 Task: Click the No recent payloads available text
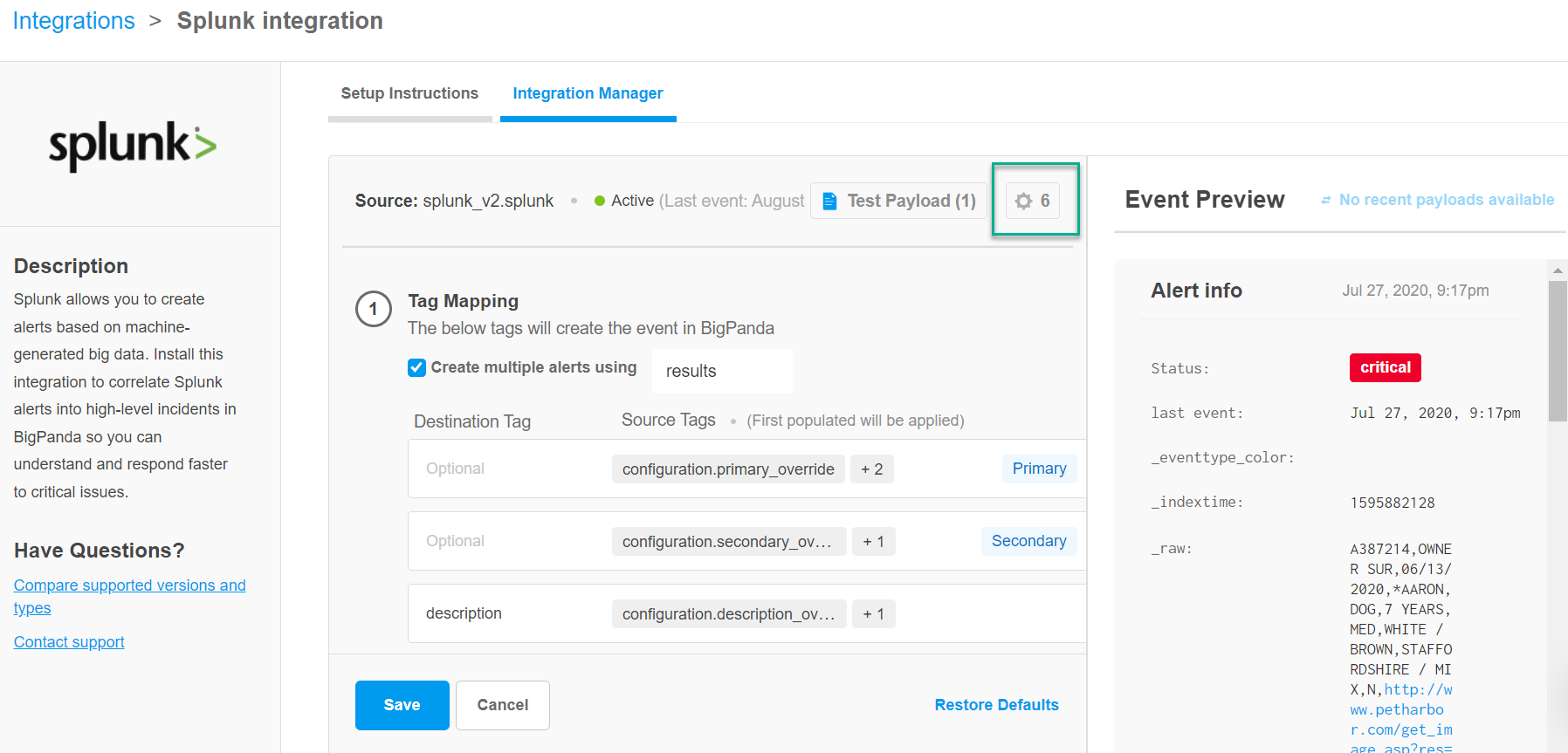click(1447, 200)
